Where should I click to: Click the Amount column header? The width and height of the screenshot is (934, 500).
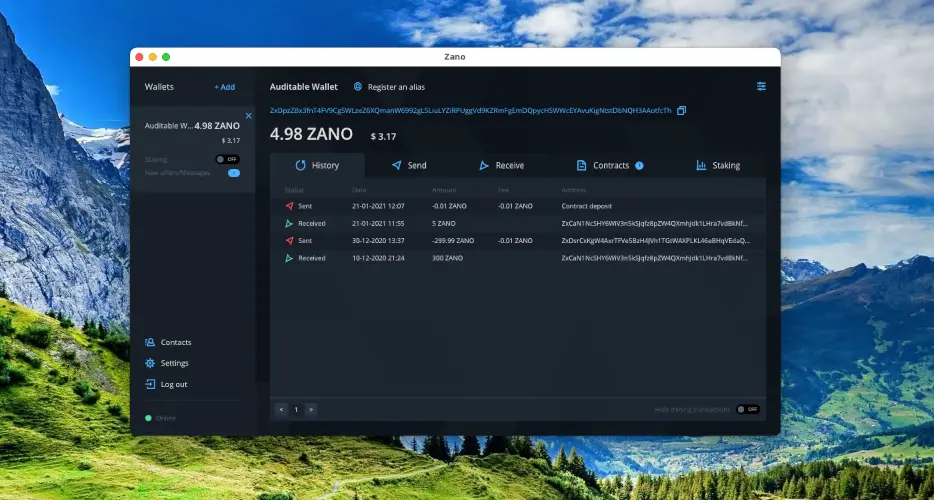point(444,190)
